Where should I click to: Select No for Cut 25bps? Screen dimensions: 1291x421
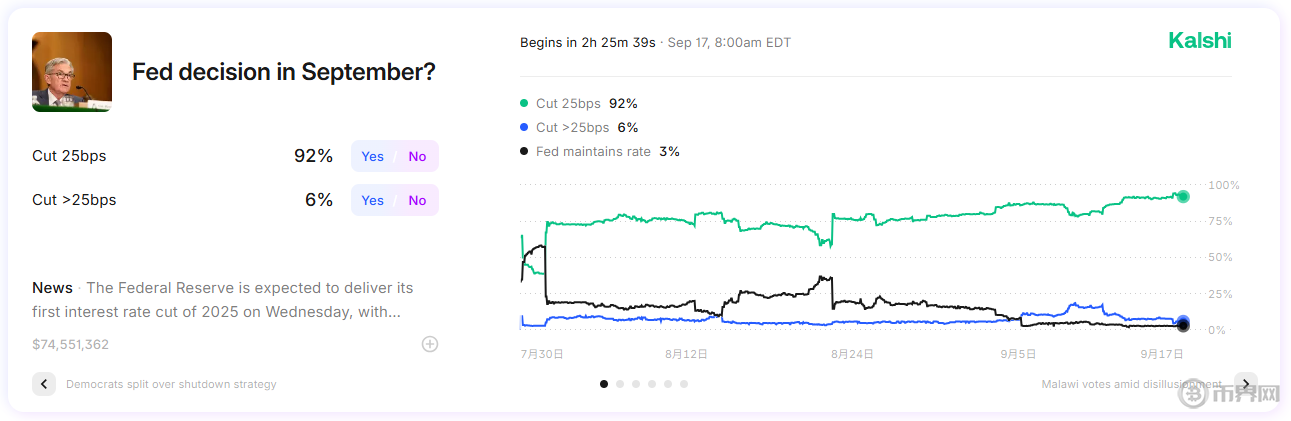pyautogui.click(x=417, y=156)
